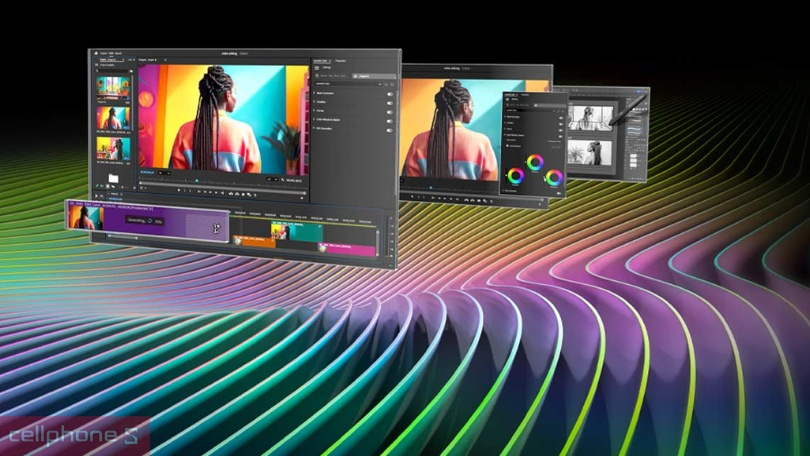This screenshot has width=810, height=456.
Task: Select the orange clip on the timeline
Action: 253,241
